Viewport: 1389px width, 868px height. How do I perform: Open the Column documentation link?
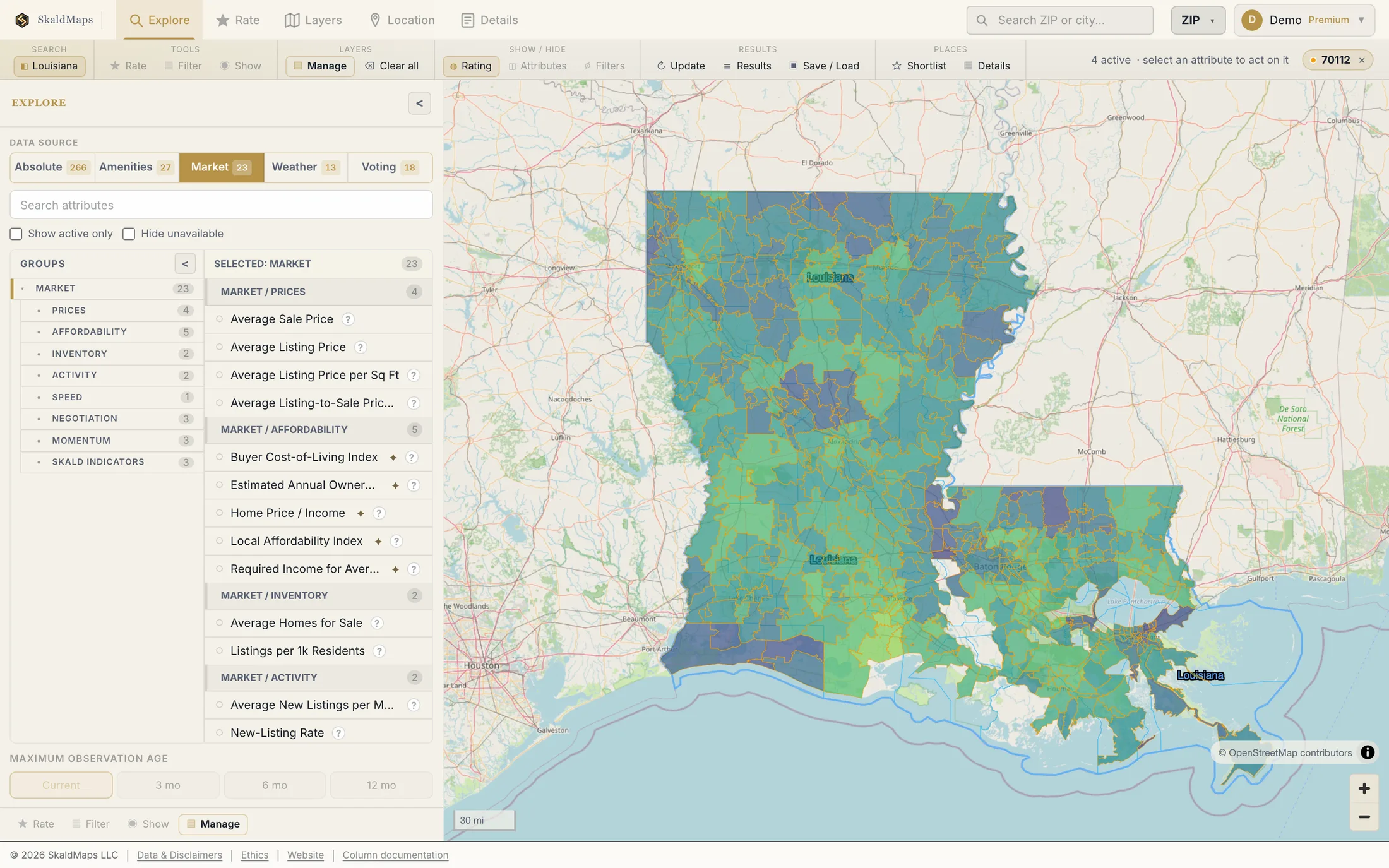click(x=395, y=855)
